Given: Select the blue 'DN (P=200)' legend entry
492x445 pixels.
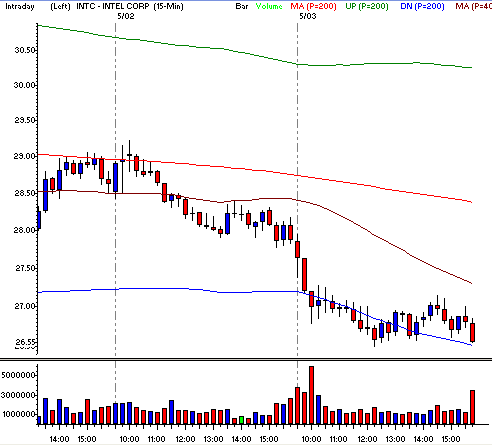Looking at the screenshot, I should (x=422, y=6).
